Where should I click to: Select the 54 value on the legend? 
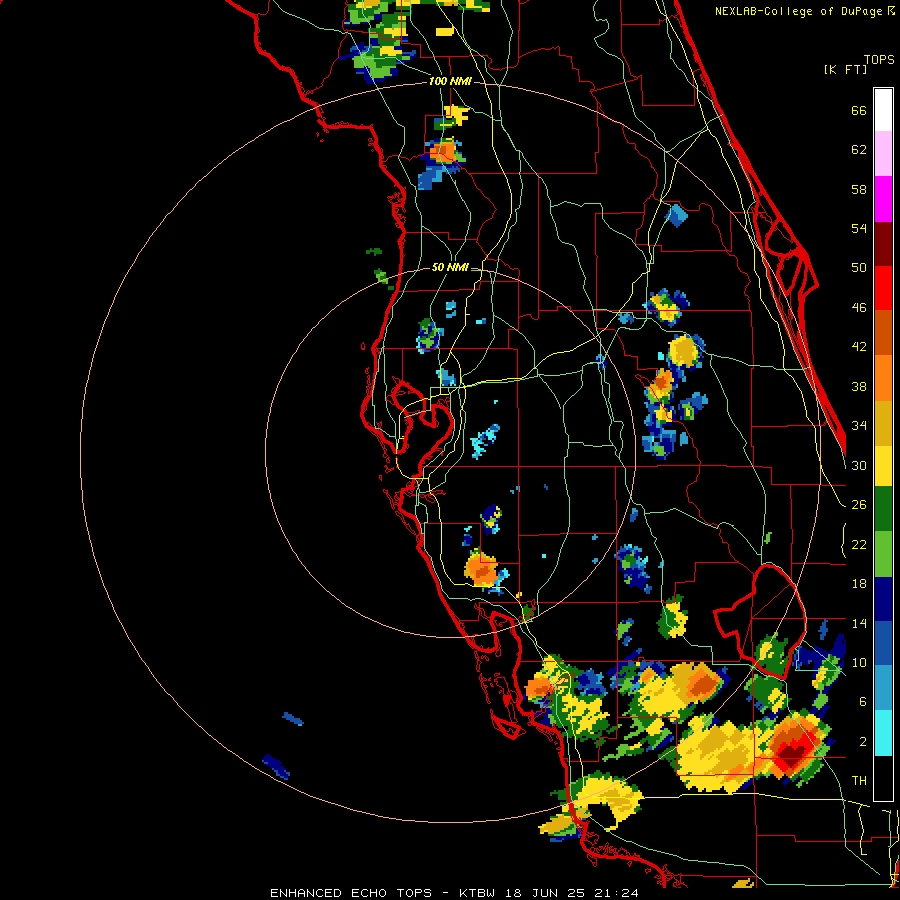[859, 228]
